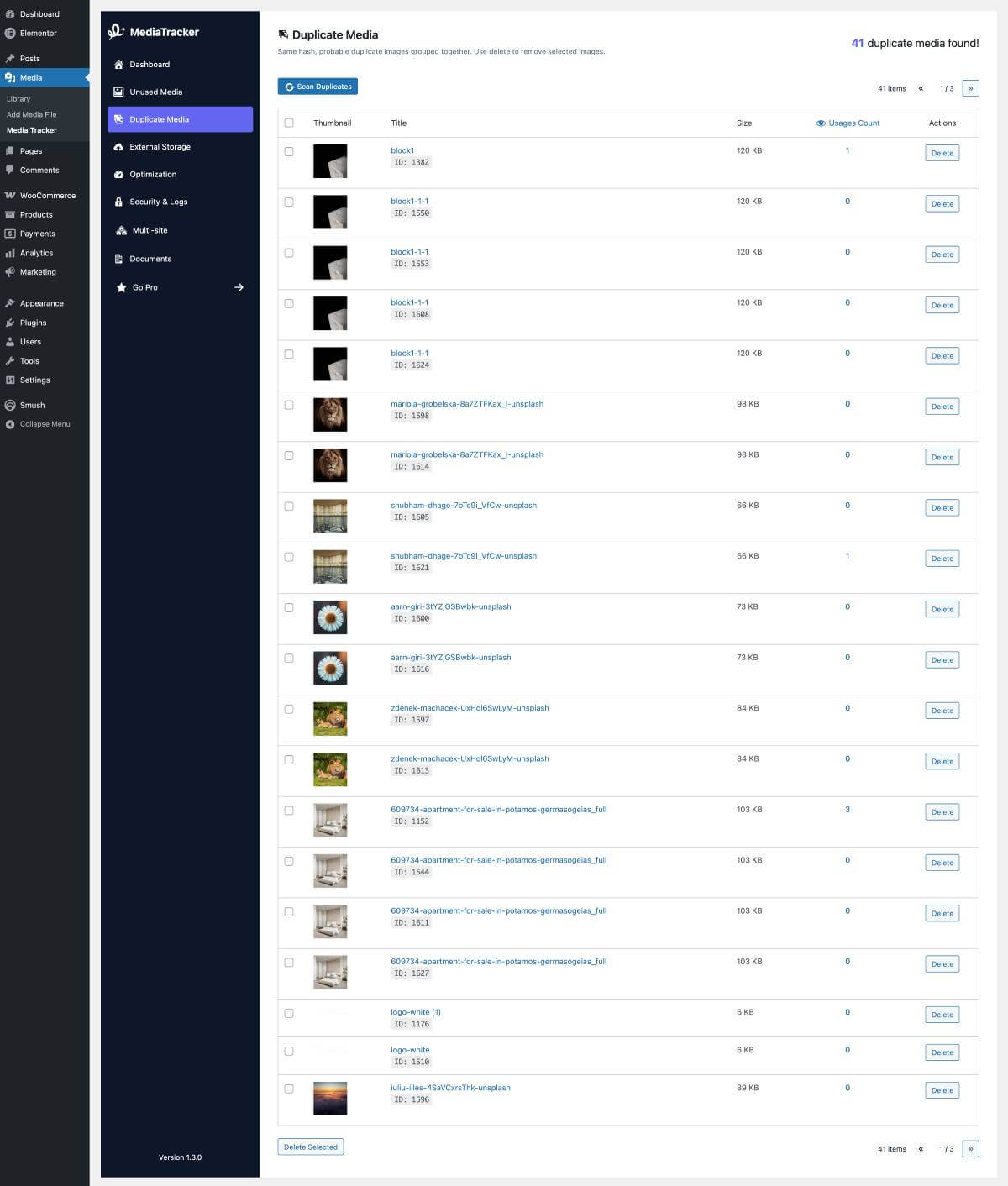Screen dimensions: 1008x1186
Task: Click the Go Pro star icon
Action: click(121, 287)
